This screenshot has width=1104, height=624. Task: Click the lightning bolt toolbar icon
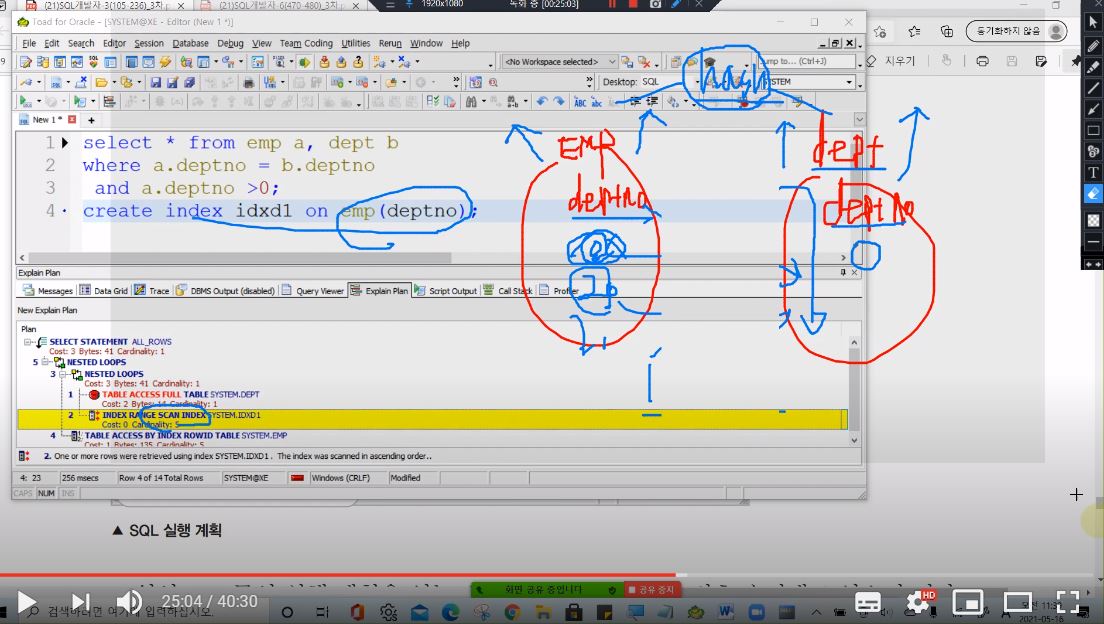click(165, 62)
